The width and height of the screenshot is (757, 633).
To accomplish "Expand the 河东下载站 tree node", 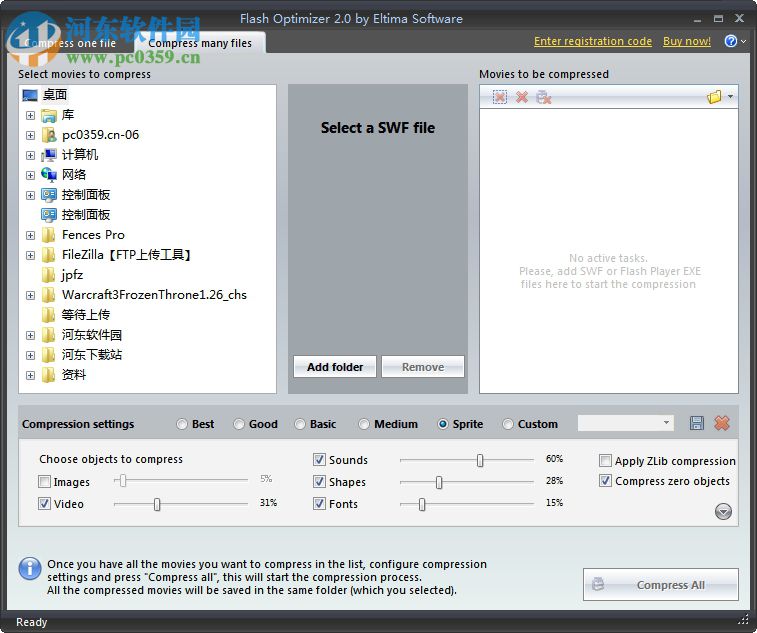I will click(30, 355).
